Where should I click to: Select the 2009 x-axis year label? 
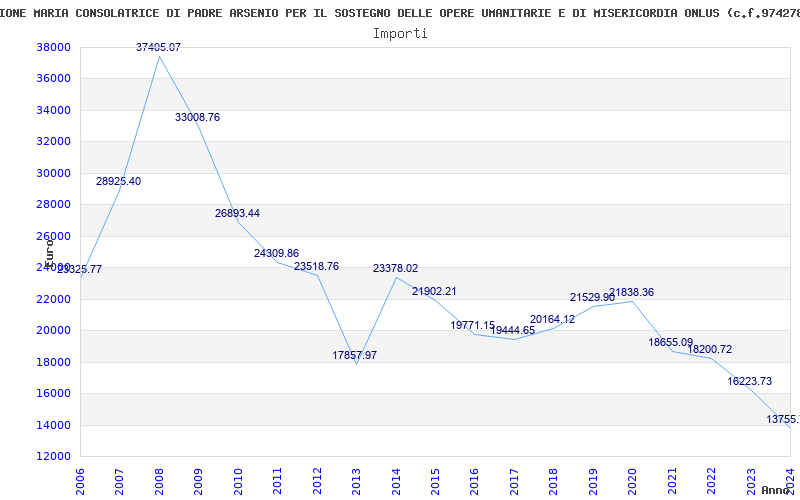(198, 482)
